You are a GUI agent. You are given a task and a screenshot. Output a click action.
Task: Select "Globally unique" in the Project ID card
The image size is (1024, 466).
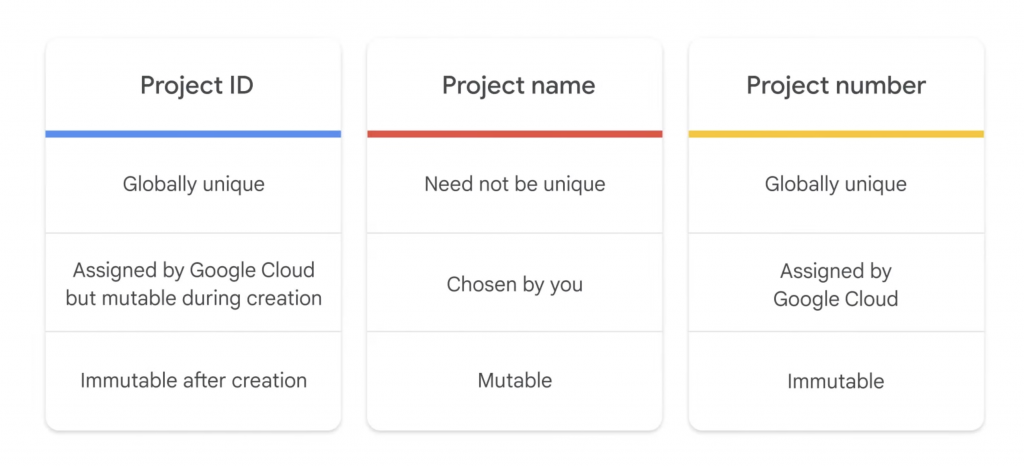pyautogui.click(x=194, y=184)
